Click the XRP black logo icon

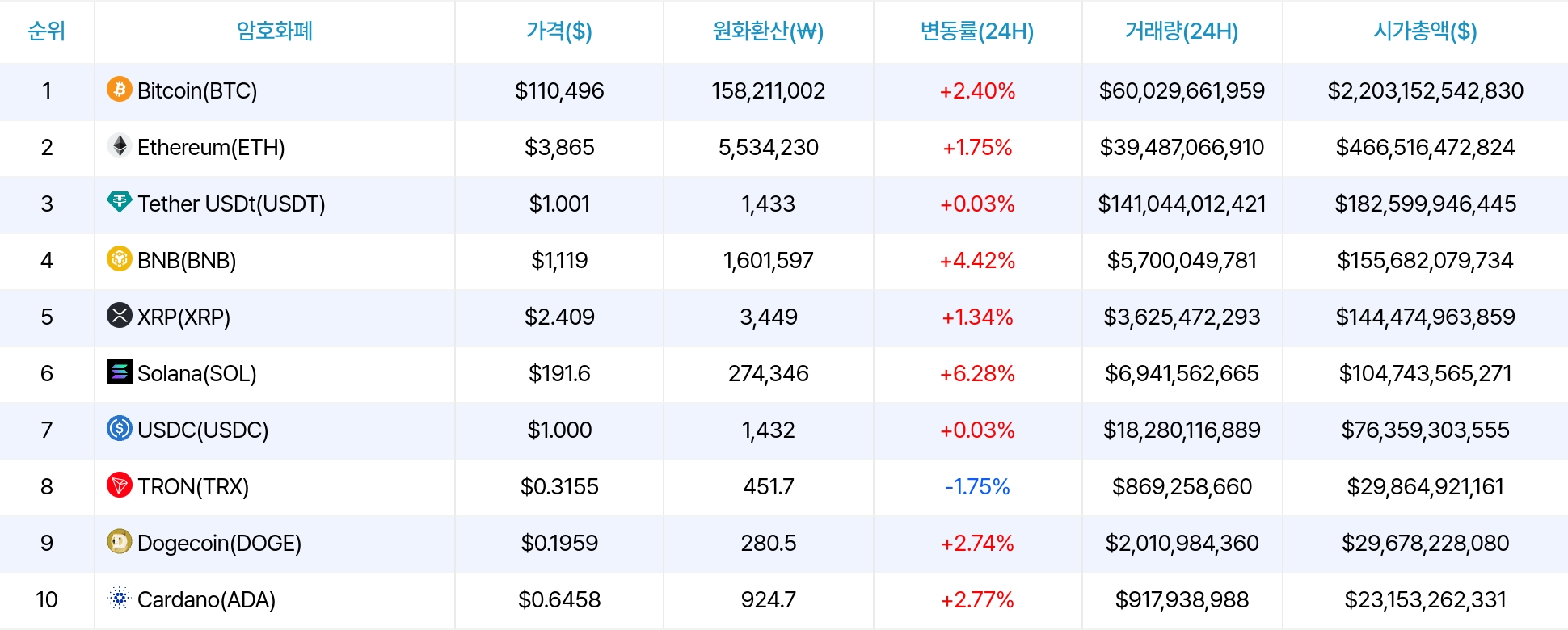(x=120, y=315)
